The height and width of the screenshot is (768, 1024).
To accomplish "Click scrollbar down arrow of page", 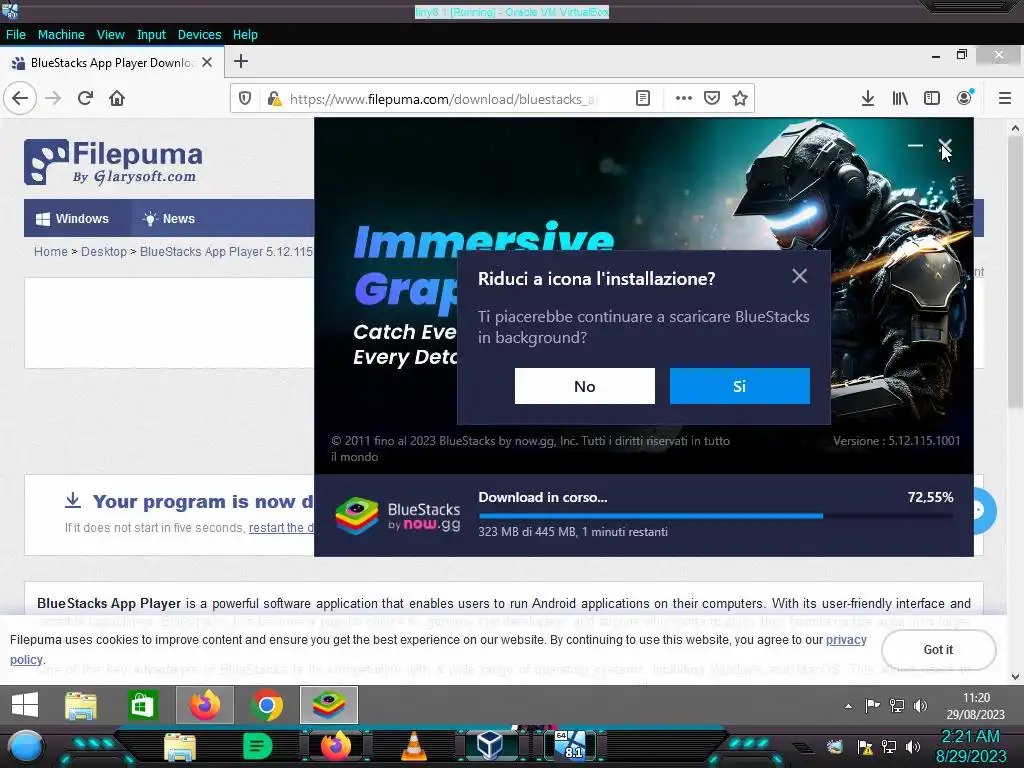I will click(1015, 677).
